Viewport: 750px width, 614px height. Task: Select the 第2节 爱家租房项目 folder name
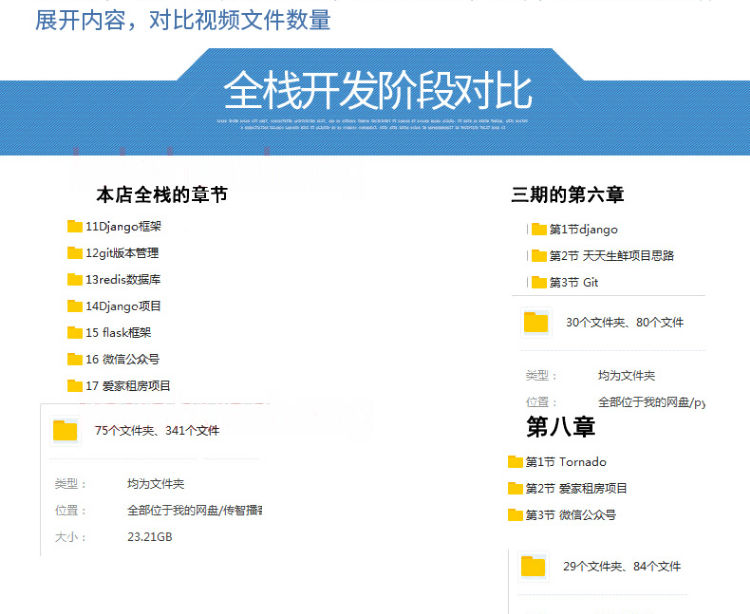[576, 488]
